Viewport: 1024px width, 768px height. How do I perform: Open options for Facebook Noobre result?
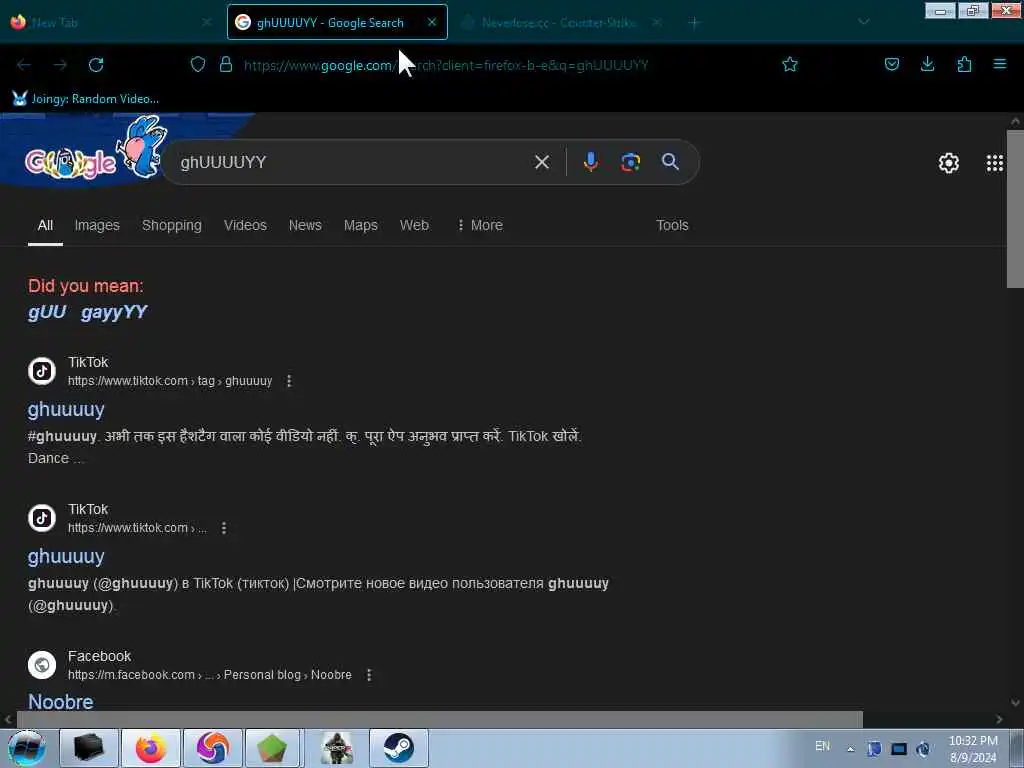click(x=369, y=675)
